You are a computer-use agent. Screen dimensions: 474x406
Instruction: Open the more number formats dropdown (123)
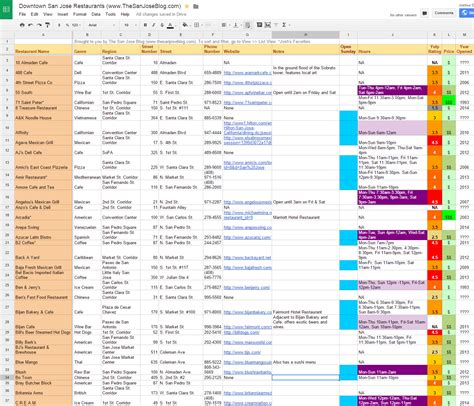[76, 25]
